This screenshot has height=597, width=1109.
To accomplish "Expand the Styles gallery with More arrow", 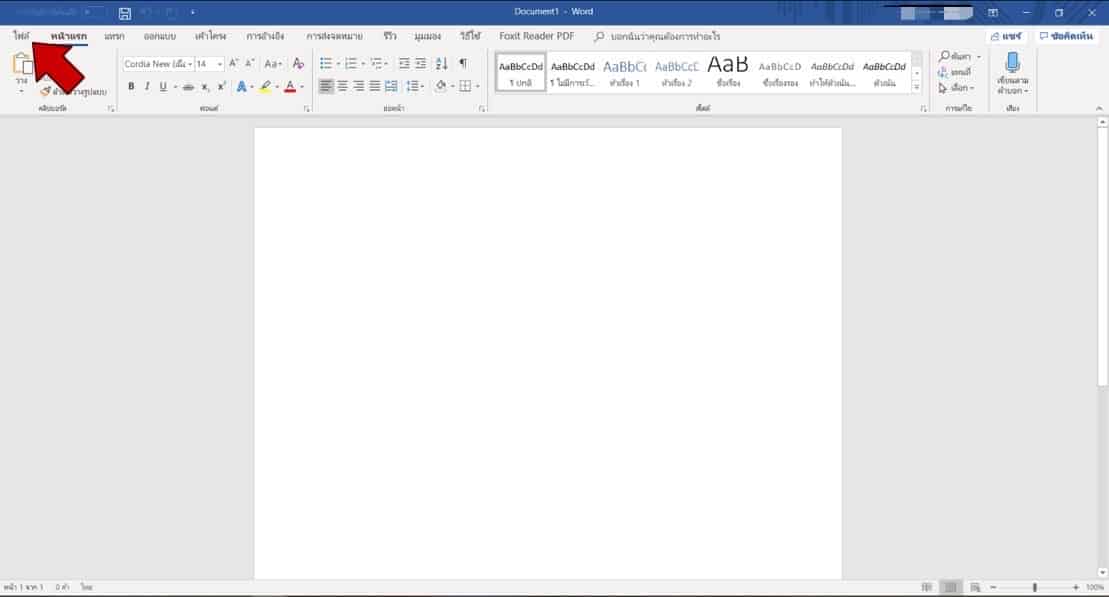I will tap(917, 87).
